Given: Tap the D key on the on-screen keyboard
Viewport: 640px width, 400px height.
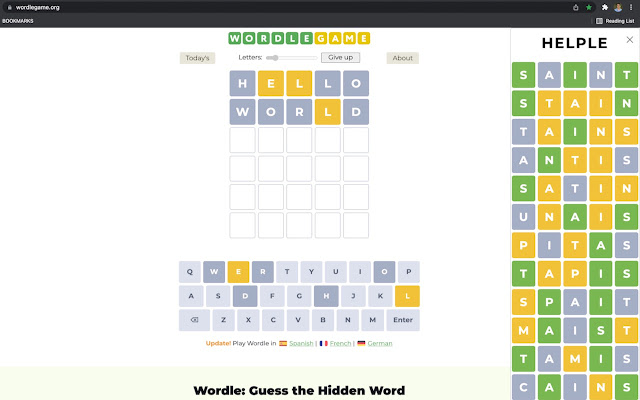Looking at the screenshot, I should (x=245, y=296).
